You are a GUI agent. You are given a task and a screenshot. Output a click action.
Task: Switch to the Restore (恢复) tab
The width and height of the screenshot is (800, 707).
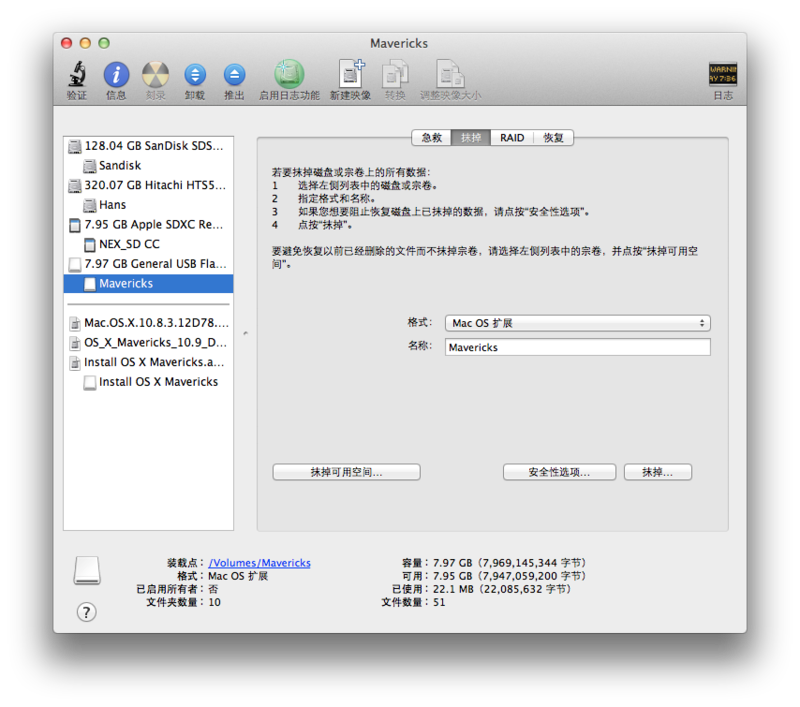click(553, 138)
